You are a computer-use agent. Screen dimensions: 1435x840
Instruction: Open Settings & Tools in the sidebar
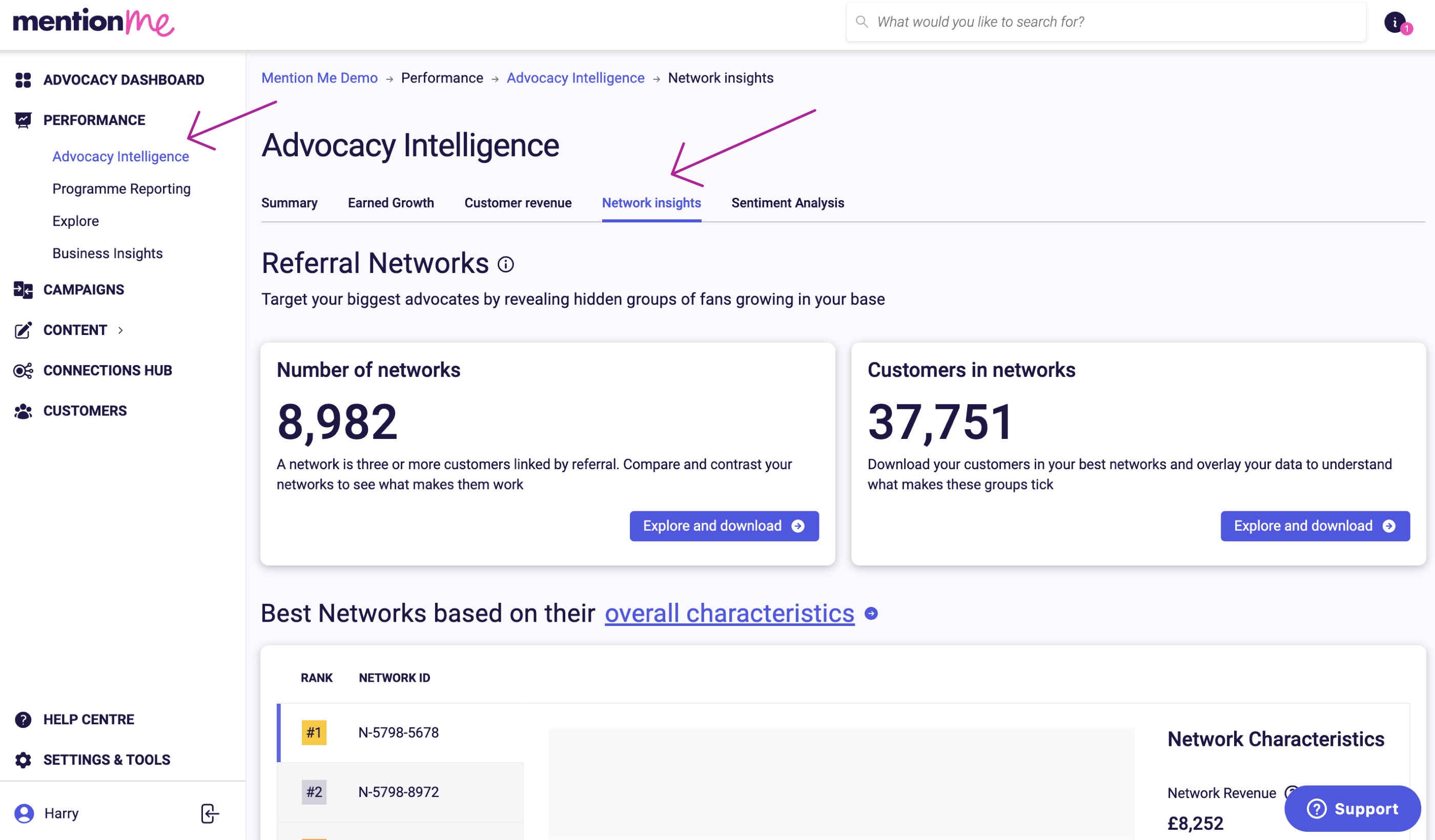(x=107, y=760)
